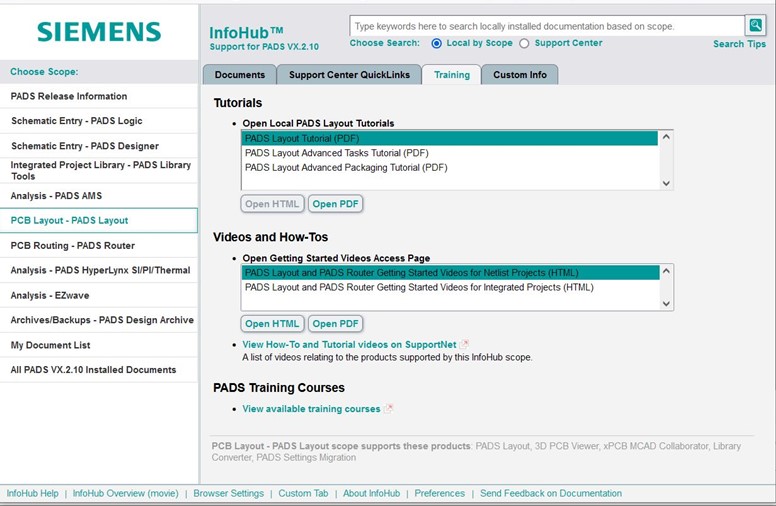This screenshot has height=506, width=776.
Task: Click external link icon beside SupportNet link
Action: coord(464,344)
